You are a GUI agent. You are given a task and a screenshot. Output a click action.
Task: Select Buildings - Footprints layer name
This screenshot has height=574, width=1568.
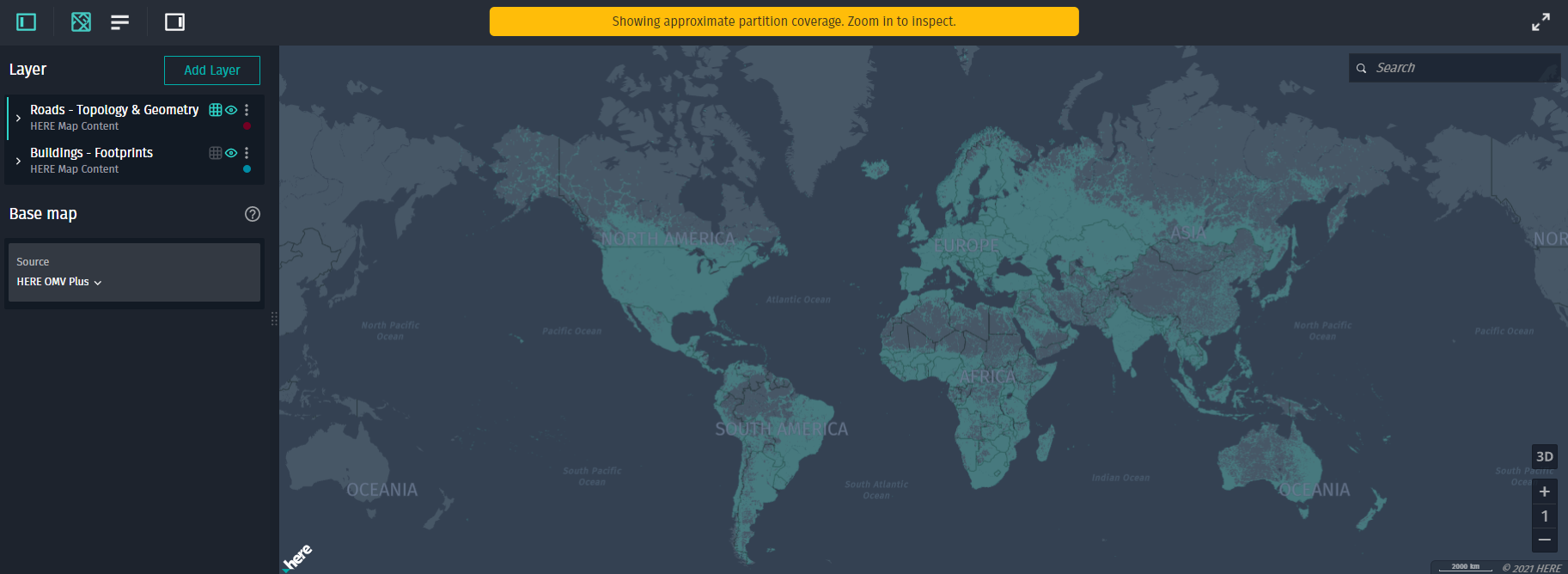(x=91, y=153)
